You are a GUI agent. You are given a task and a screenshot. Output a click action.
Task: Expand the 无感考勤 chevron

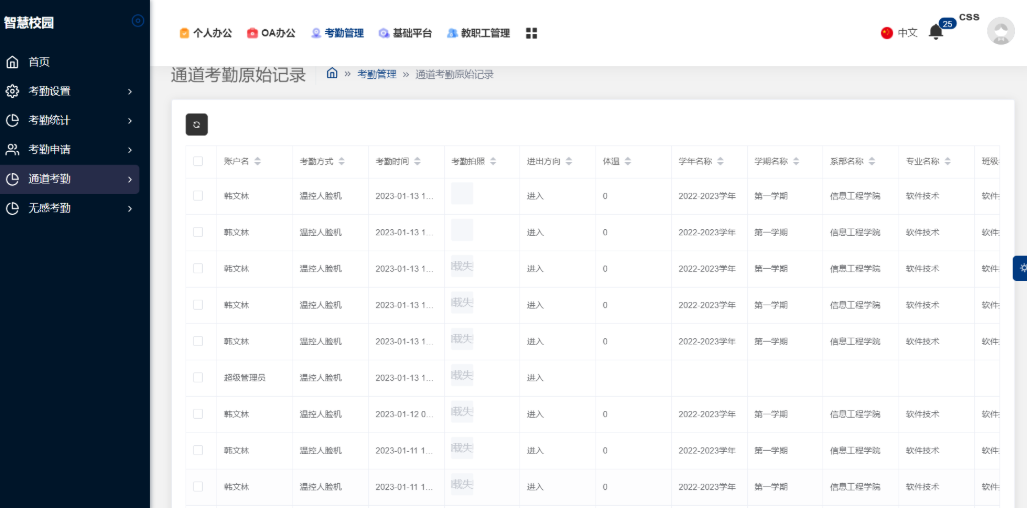coord(130,209)
